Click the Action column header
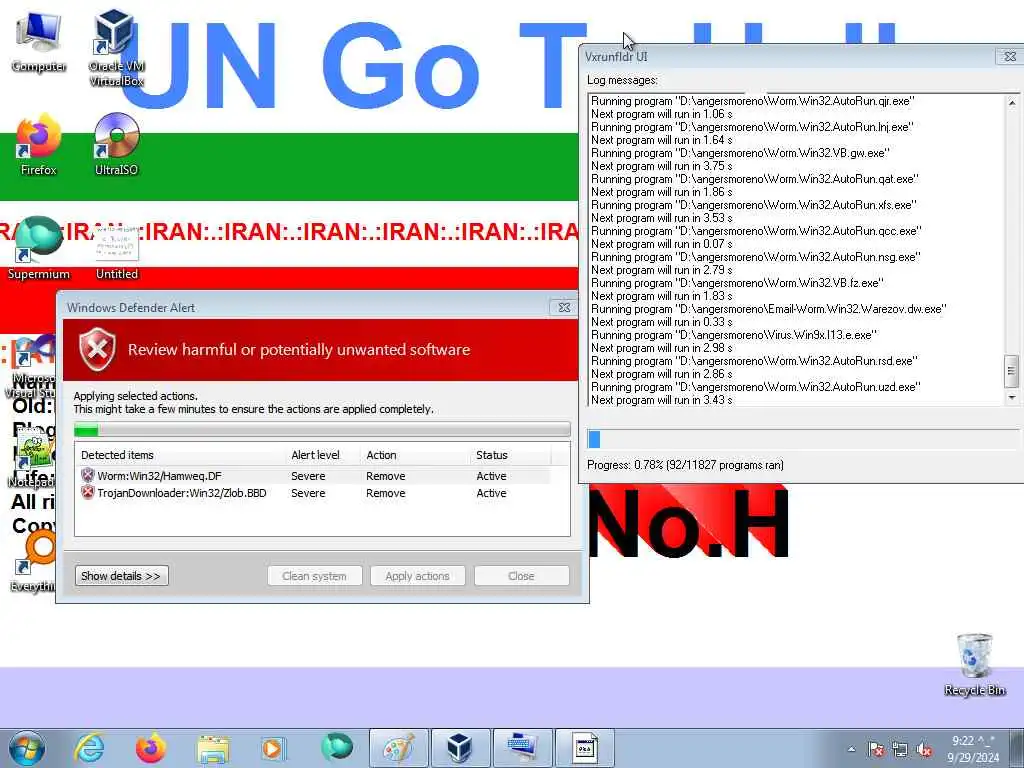The width and height of the screenshot is (1024, 768). (381, 455)
